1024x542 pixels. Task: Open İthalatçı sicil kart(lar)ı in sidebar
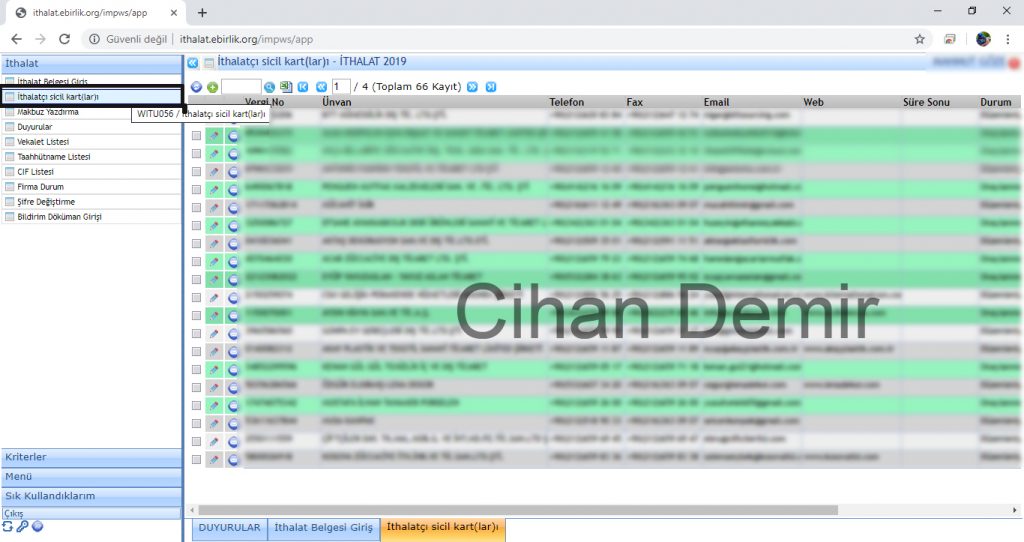[91, 97]
